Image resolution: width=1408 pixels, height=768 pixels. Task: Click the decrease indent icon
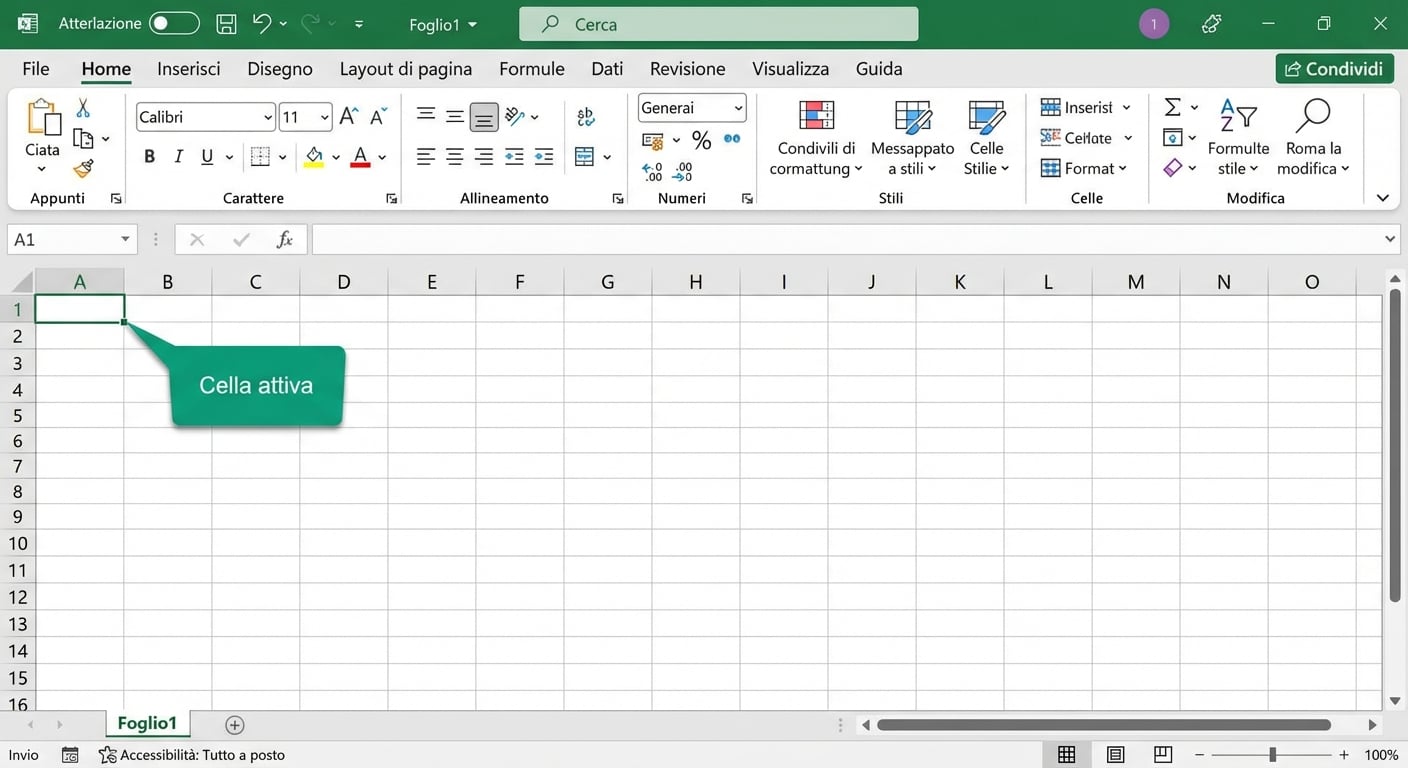click(514, 157)
